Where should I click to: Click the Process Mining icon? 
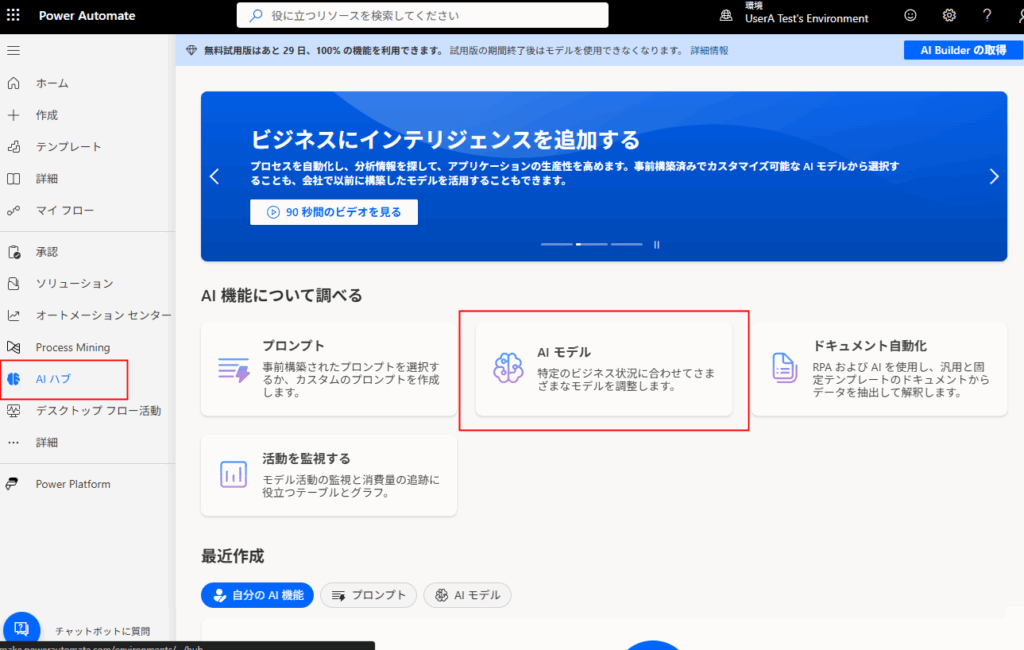14,347
